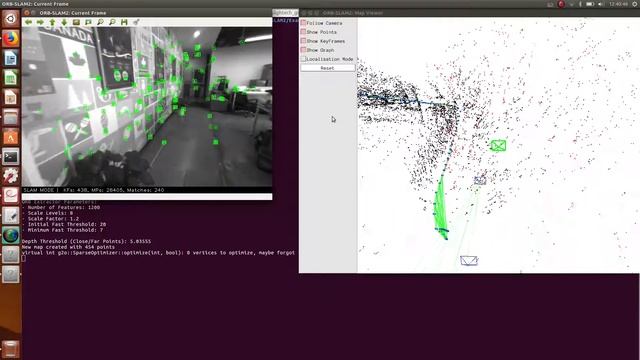Click the 'Number of Features: 1200' terminal line
640x360 pixels.
point(61,207)
